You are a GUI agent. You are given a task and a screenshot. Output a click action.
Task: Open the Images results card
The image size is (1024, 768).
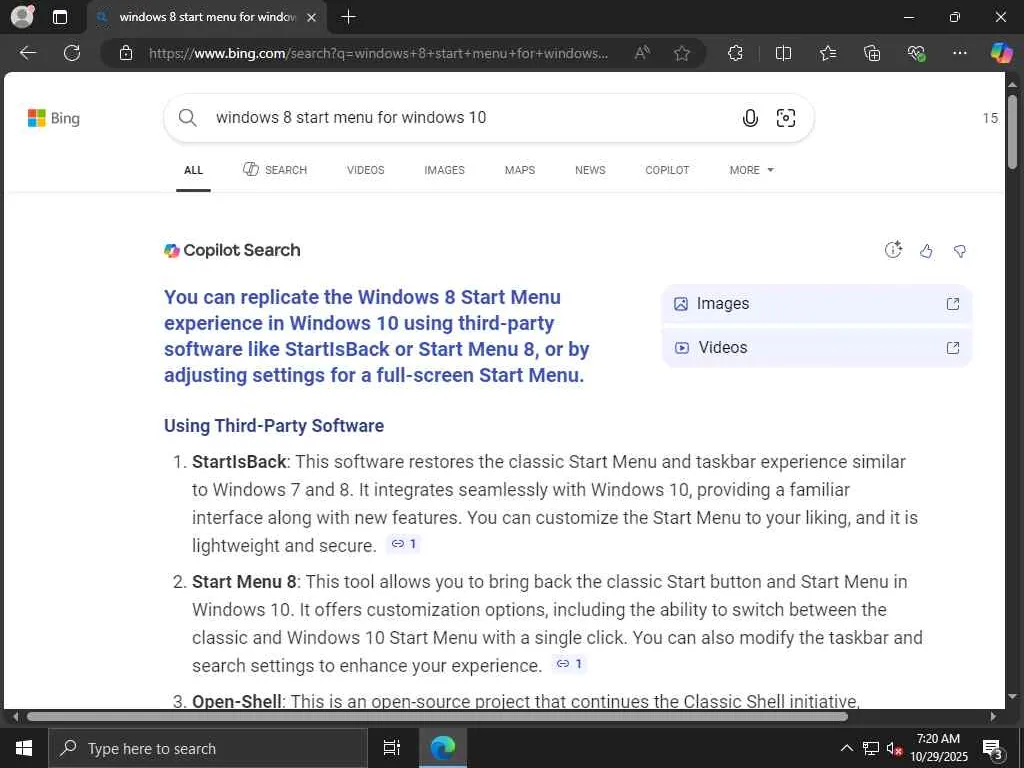coord(817,304)
